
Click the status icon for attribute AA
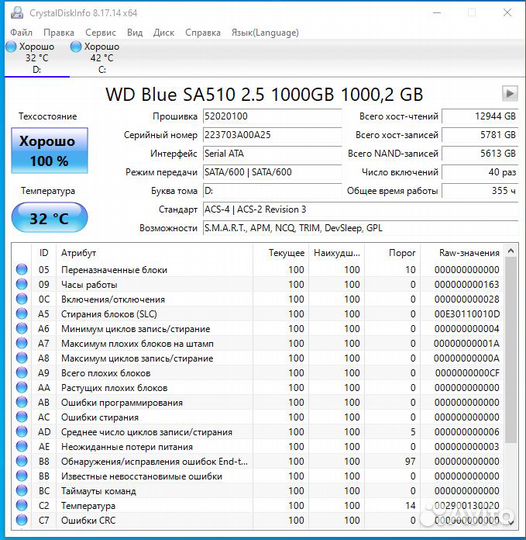click(x=22, y=387)
